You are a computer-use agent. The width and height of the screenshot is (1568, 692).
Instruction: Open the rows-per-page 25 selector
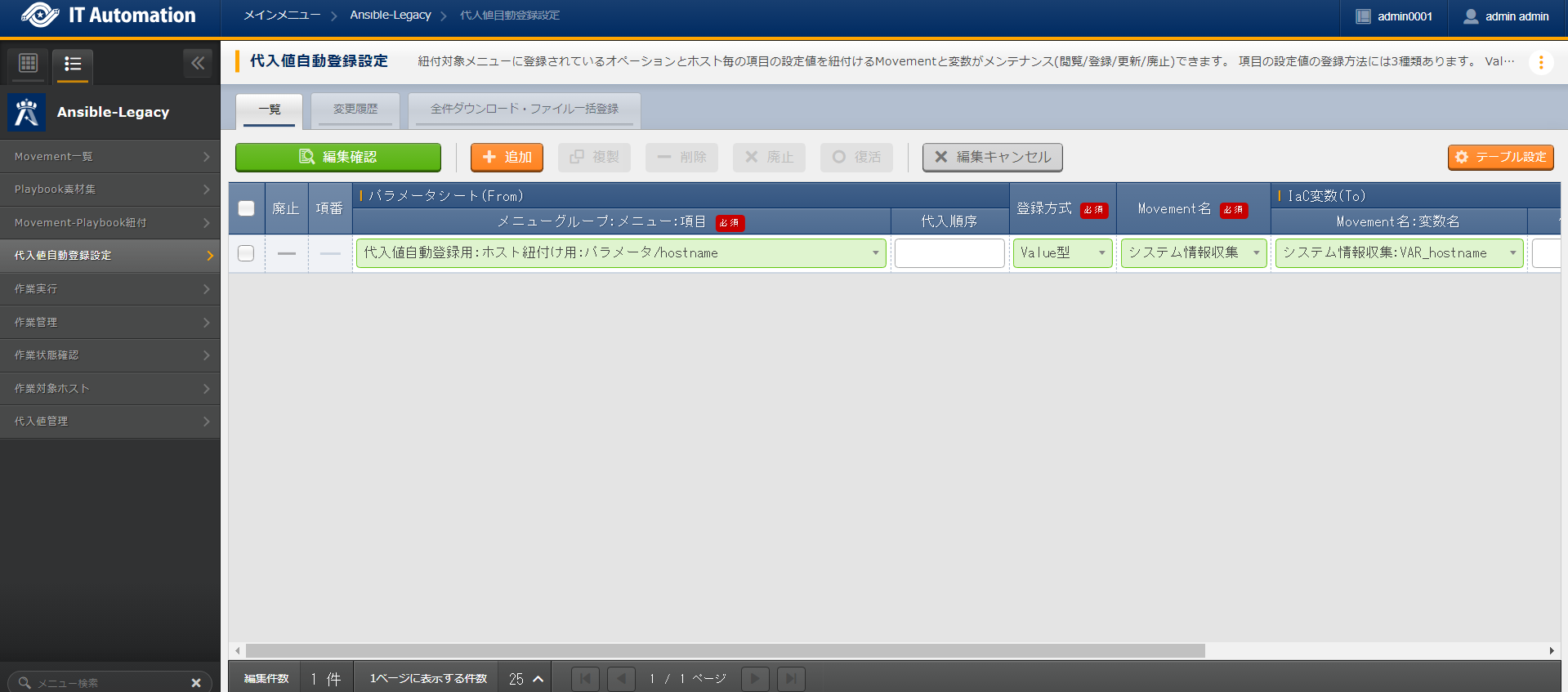click(x=526, y=679)
